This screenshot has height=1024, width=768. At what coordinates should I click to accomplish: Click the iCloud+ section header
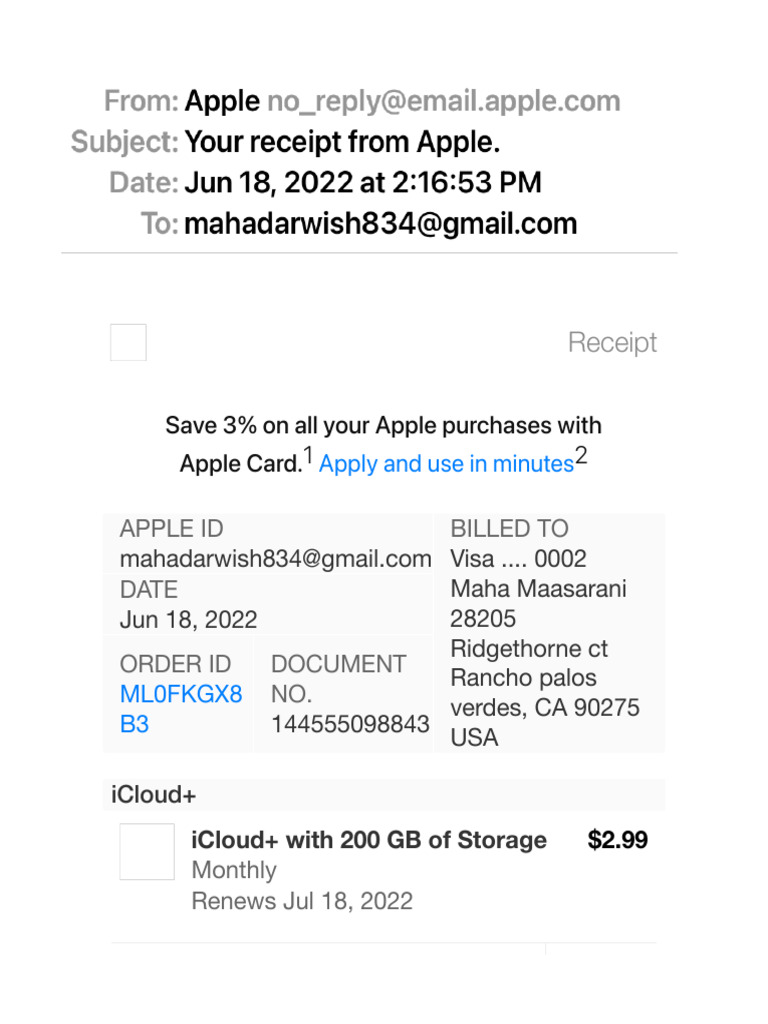point(154,795)
